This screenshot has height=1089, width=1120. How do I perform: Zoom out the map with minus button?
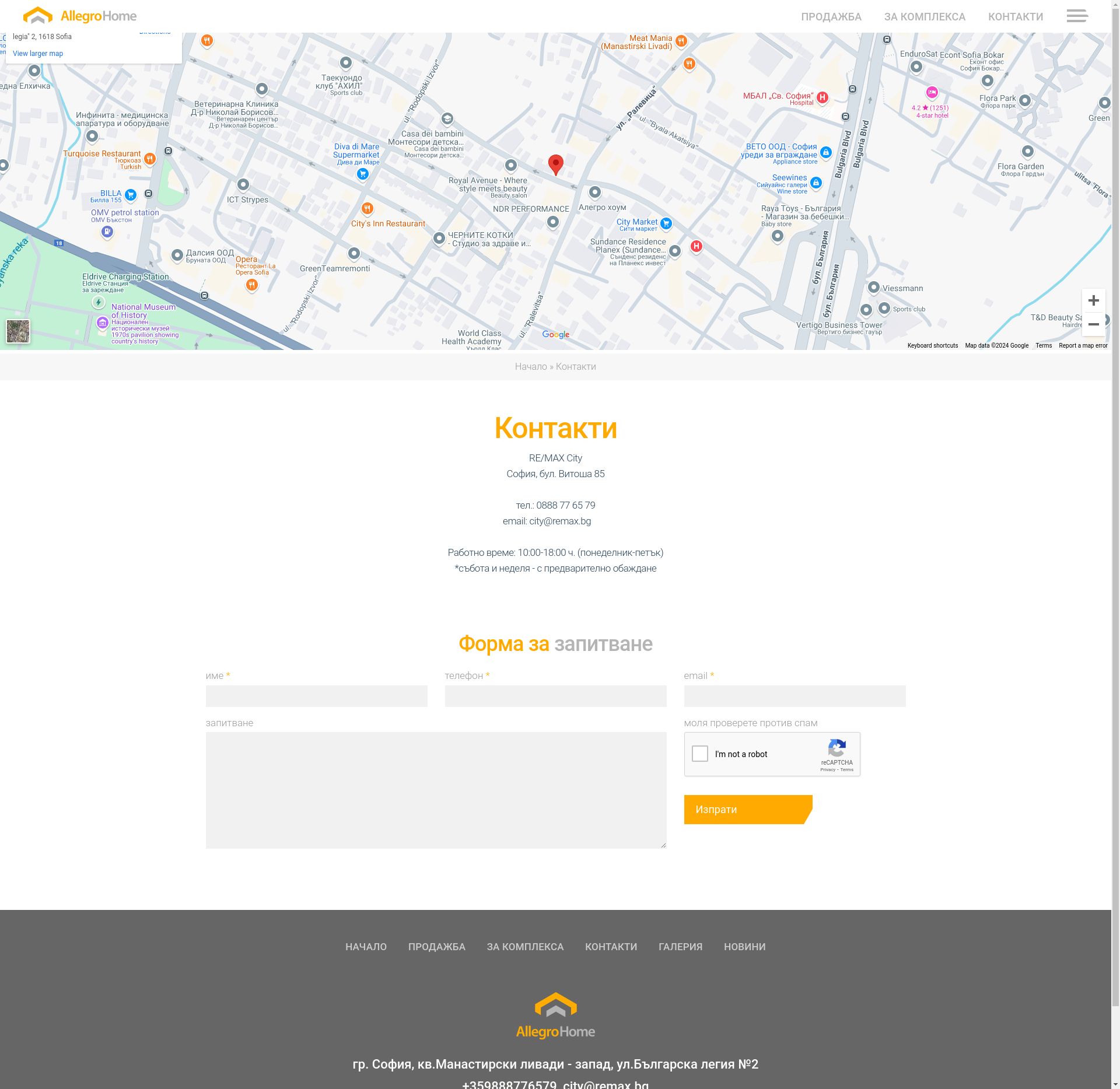pos(1093,324)
